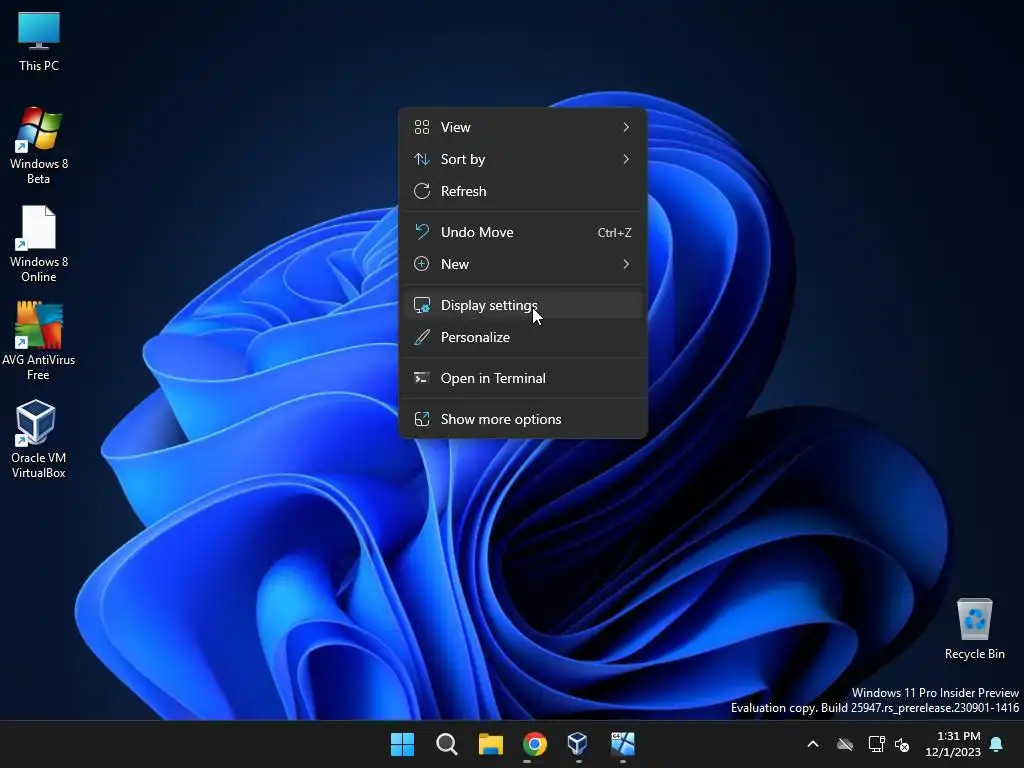Select Personalize in the context menu
Image resolution: width=1024 pixels, height=768 pixels.
pos(523,338)
